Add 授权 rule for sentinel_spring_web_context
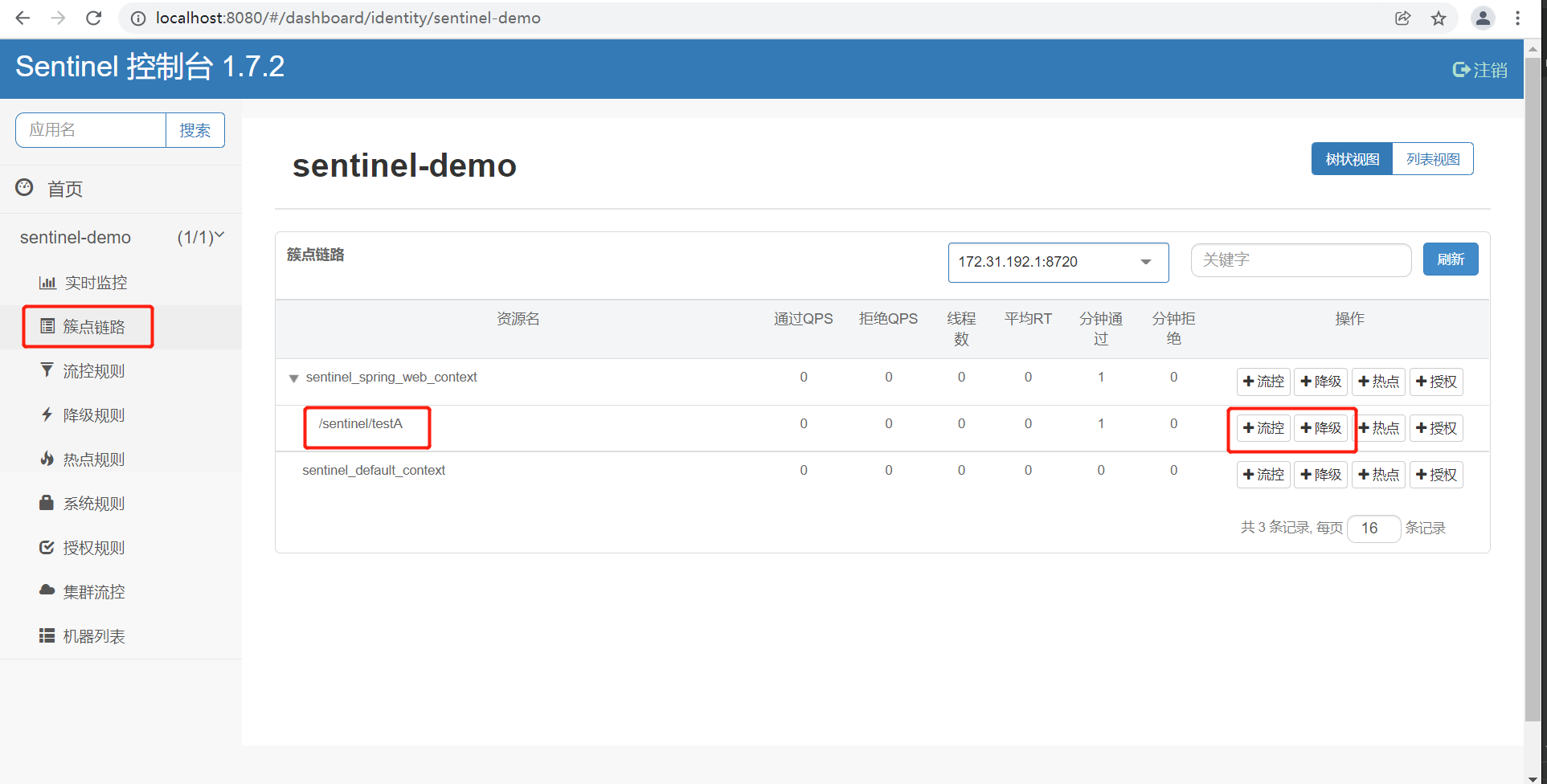Viewport: 1547px width, 784px height. coord(1436,382)
